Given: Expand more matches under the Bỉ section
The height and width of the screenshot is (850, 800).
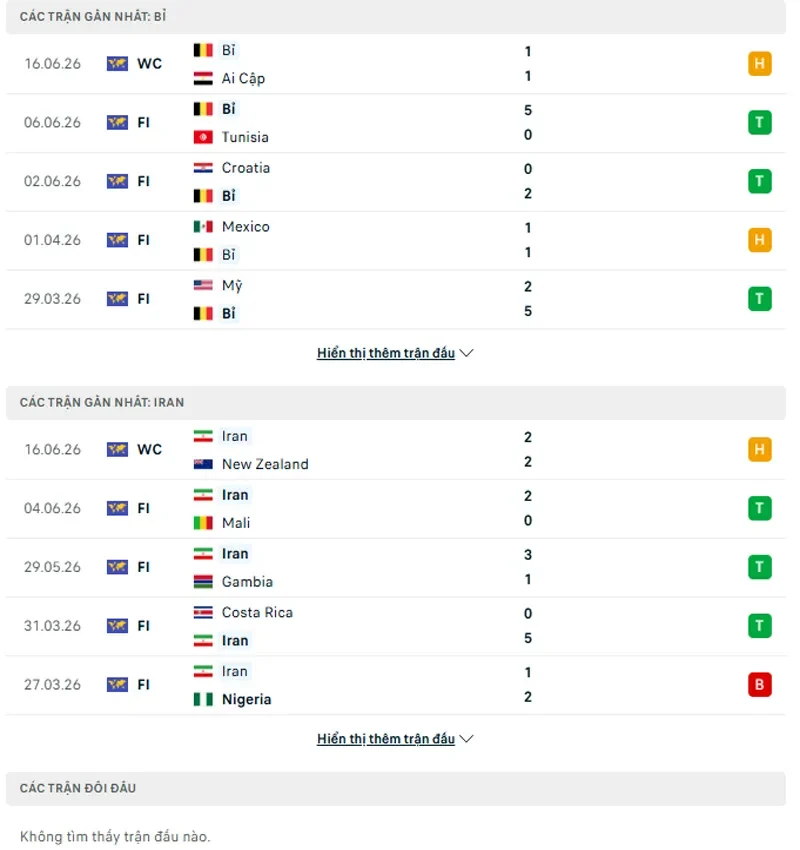Looking at the screenshot, I should 386,353.
